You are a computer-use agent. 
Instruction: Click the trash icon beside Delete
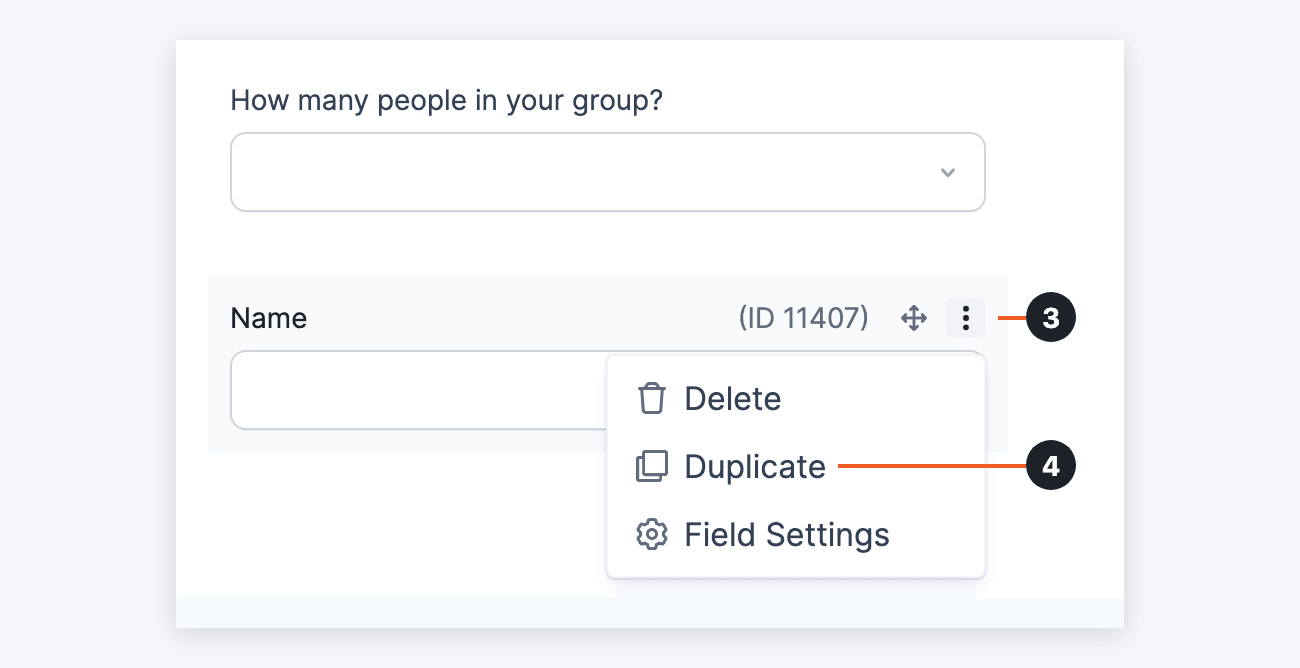[652, 398]
